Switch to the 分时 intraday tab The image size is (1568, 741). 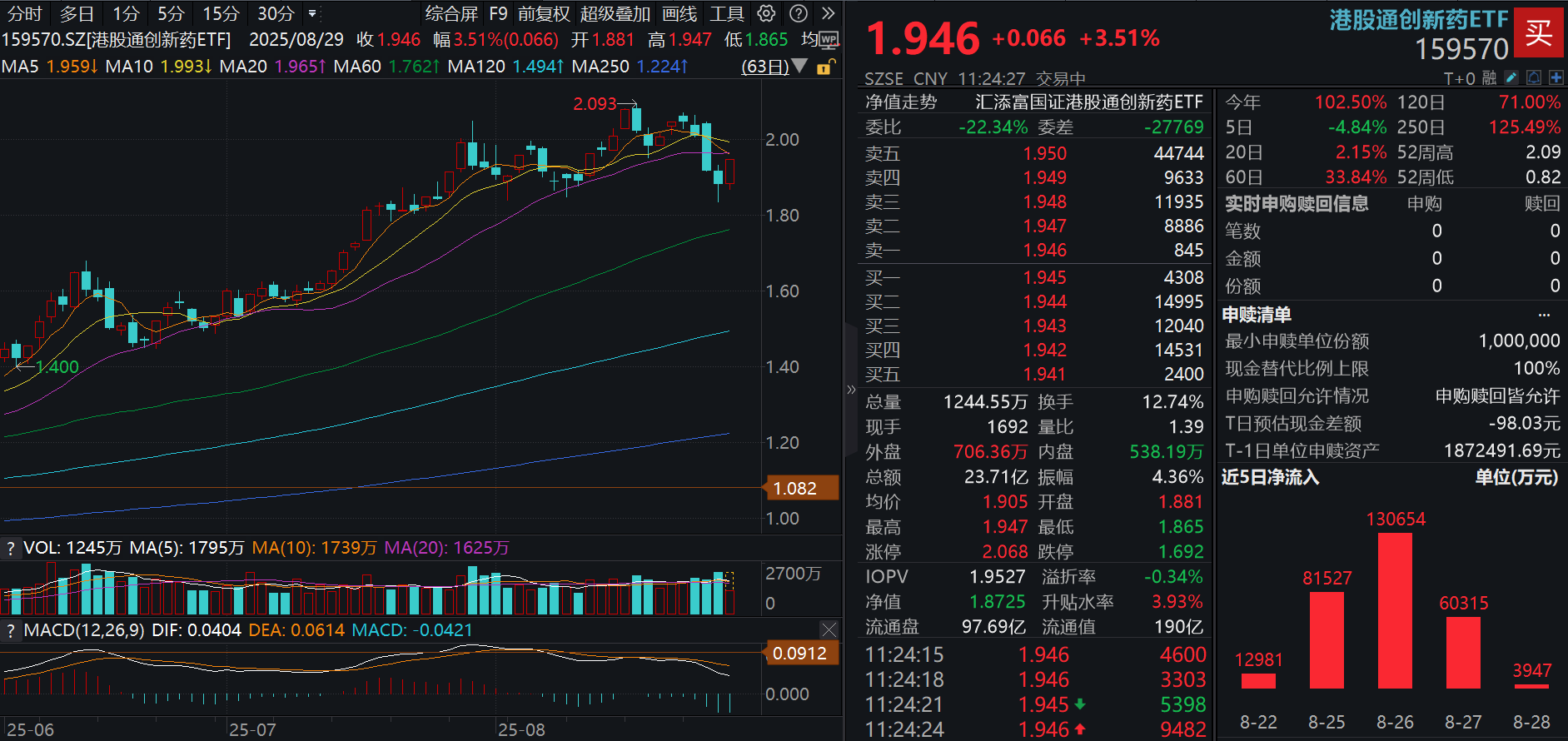[24, 13]
